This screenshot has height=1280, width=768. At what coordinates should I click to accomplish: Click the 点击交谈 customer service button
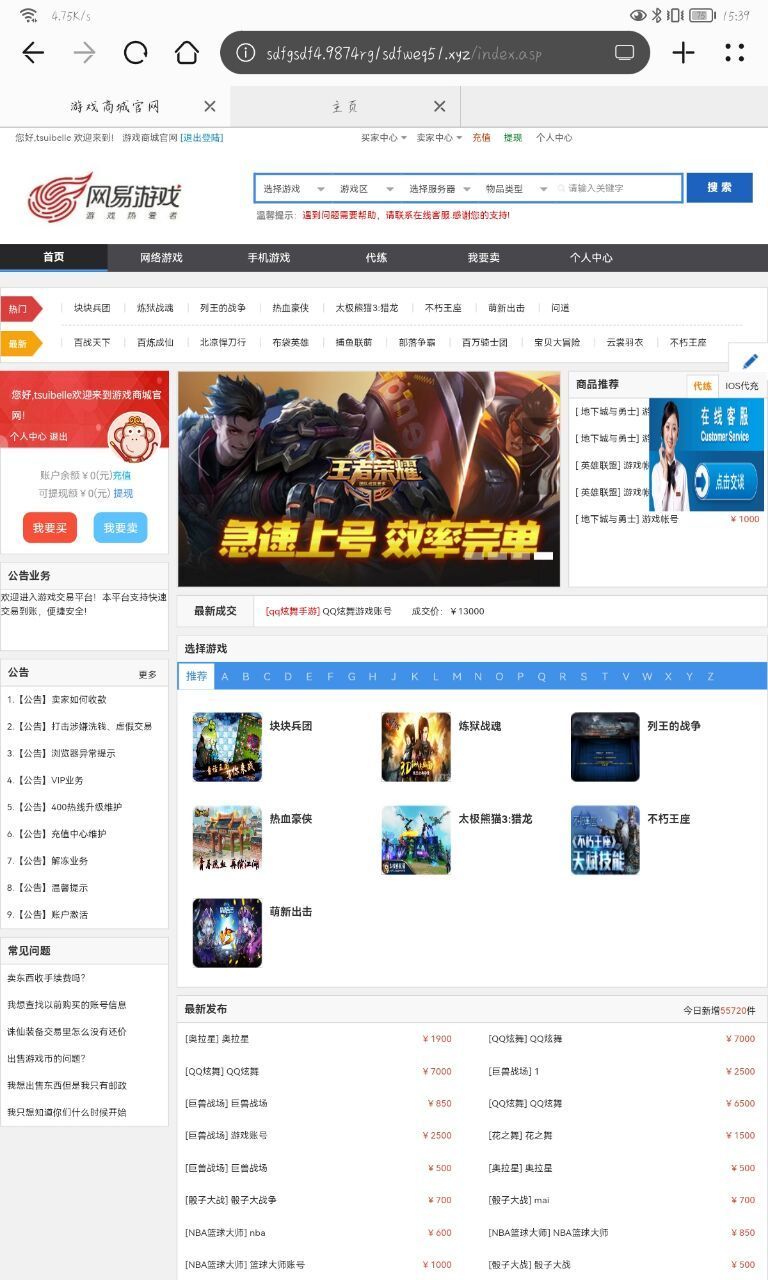(726, 480)
